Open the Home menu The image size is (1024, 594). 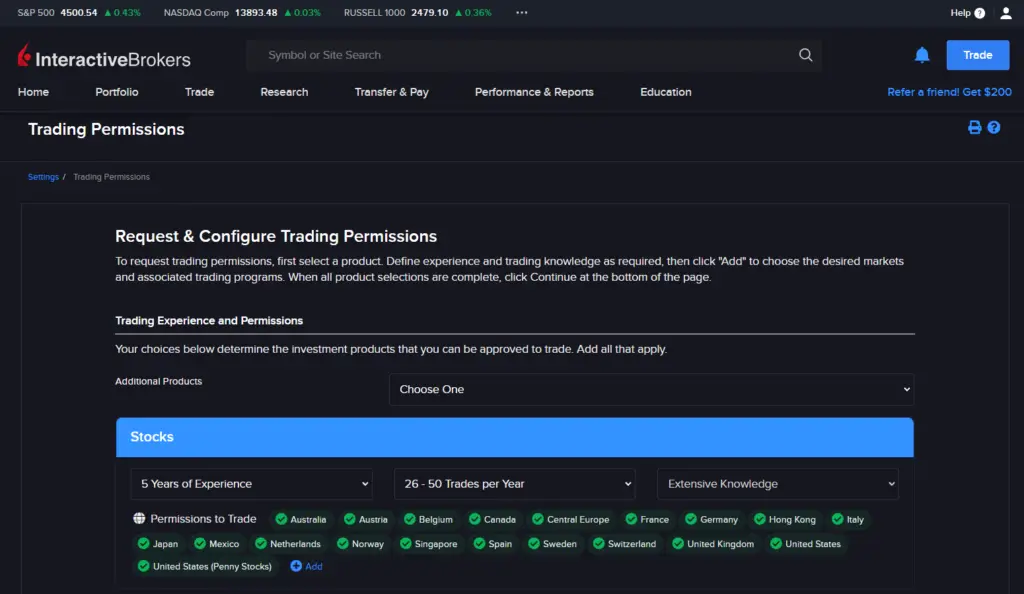pyautogui.click(x=33, y=92)
